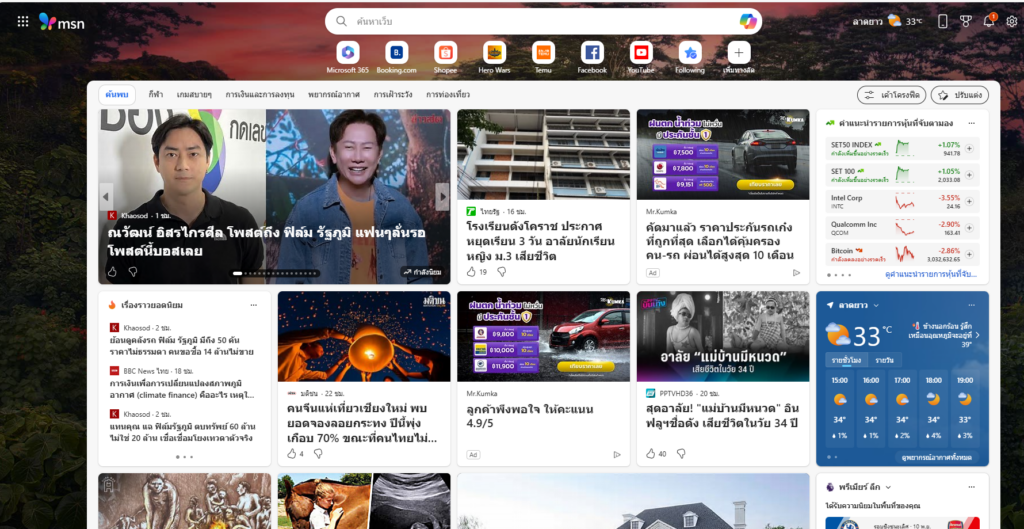Like the โรงเรียนดังโคราช school news article
The width and height of the screenshot is (1024, 529).
pos(472,272)
